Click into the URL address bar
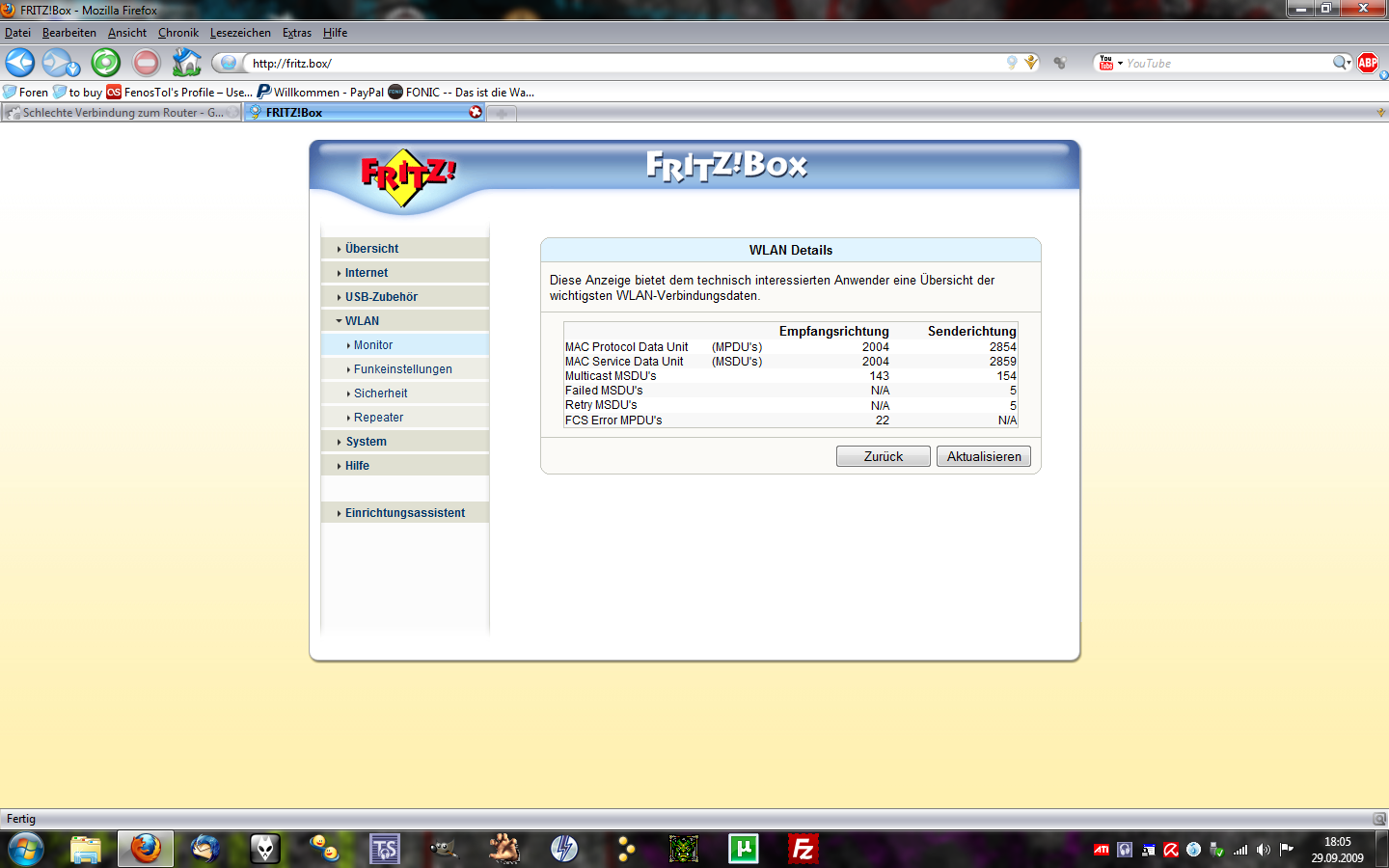Screen dimensions: 1389x868 [x=617, y=63]
